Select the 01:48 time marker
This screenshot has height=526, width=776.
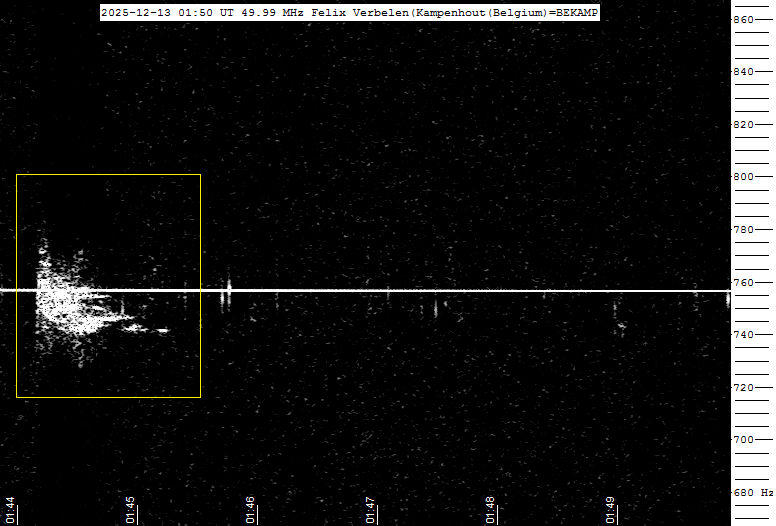(490, 509)
